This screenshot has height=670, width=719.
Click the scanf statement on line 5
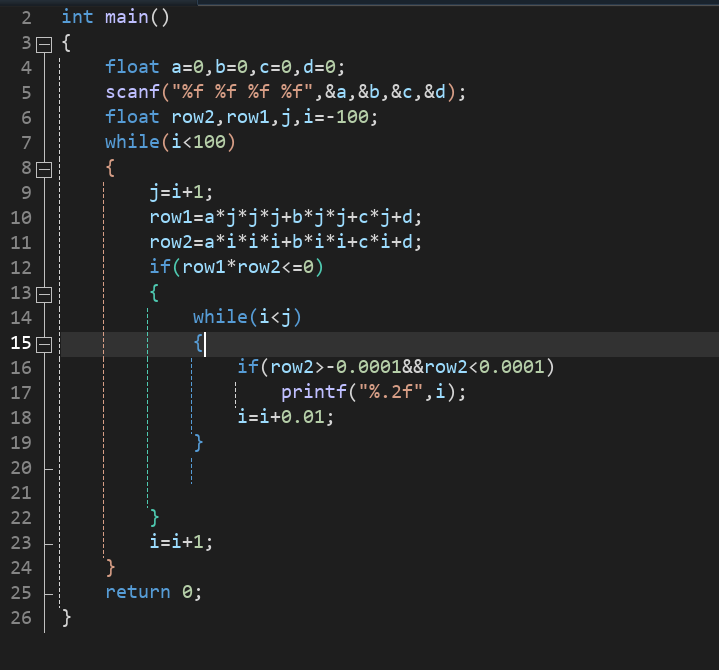click(285, 92)
